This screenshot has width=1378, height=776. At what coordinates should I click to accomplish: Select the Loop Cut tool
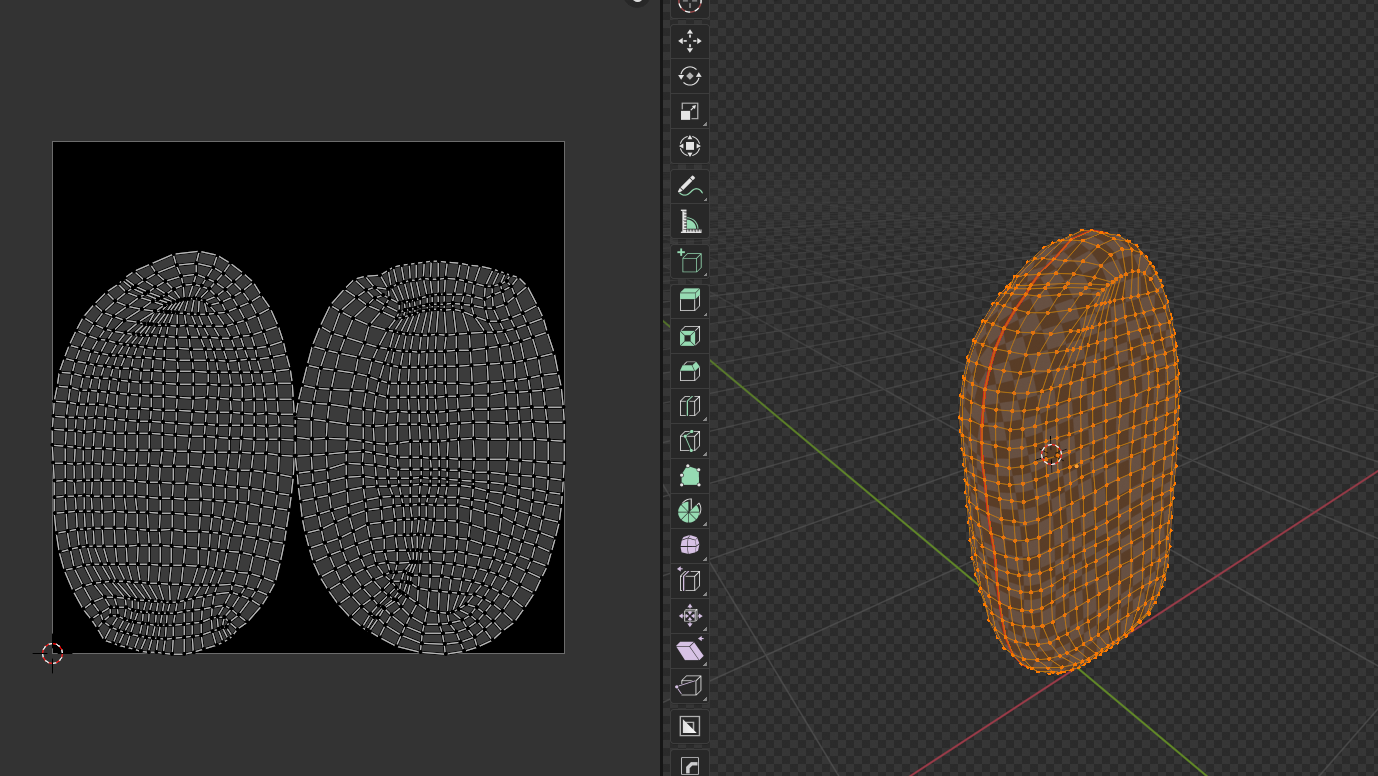(x=690, y=406)
